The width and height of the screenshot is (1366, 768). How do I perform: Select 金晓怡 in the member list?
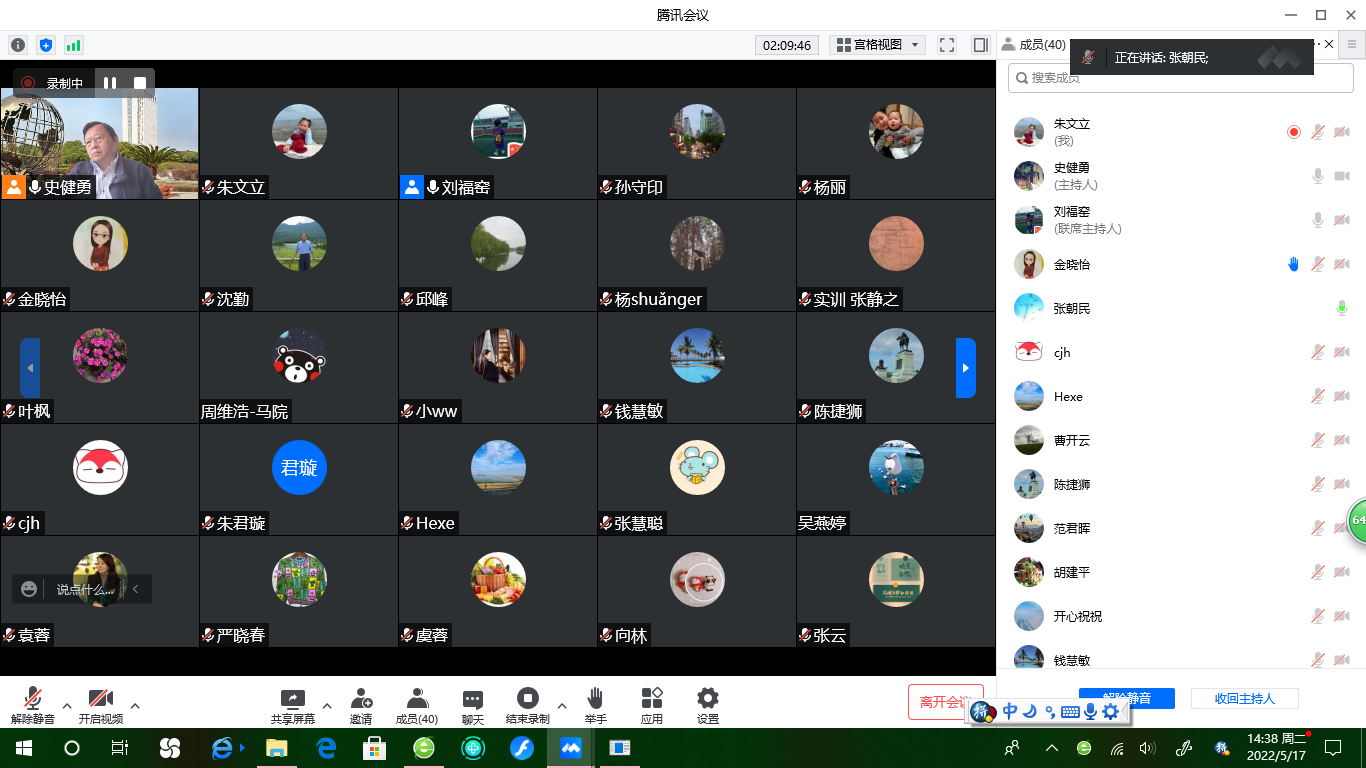(1072, 265)
